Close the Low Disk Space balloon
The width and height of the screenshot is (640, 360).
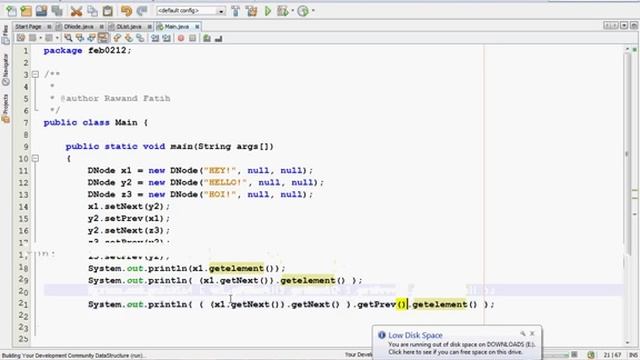point(532,333)
